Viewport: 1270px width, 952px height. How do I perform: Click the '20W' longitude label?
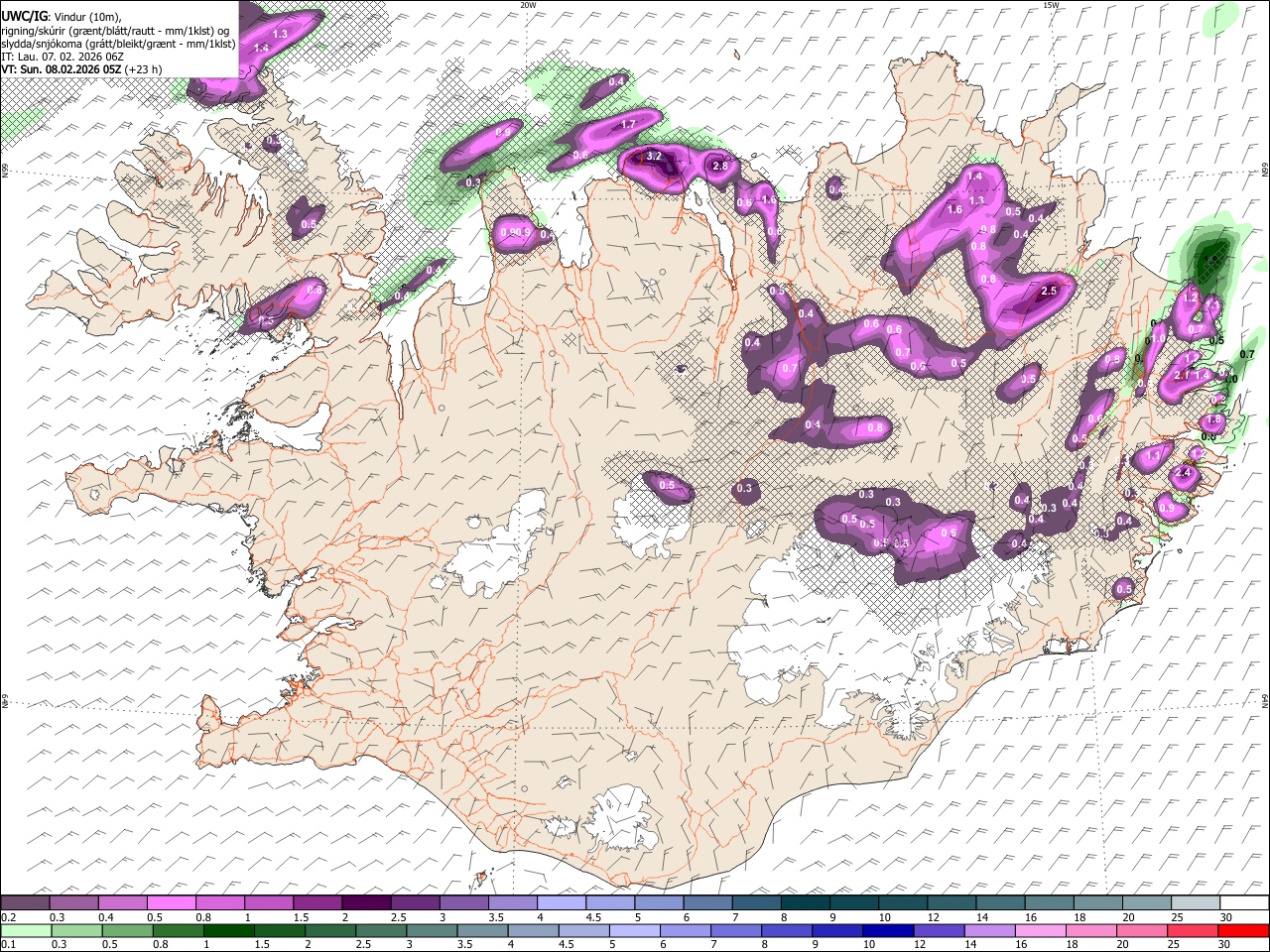[x=529, y=5]
